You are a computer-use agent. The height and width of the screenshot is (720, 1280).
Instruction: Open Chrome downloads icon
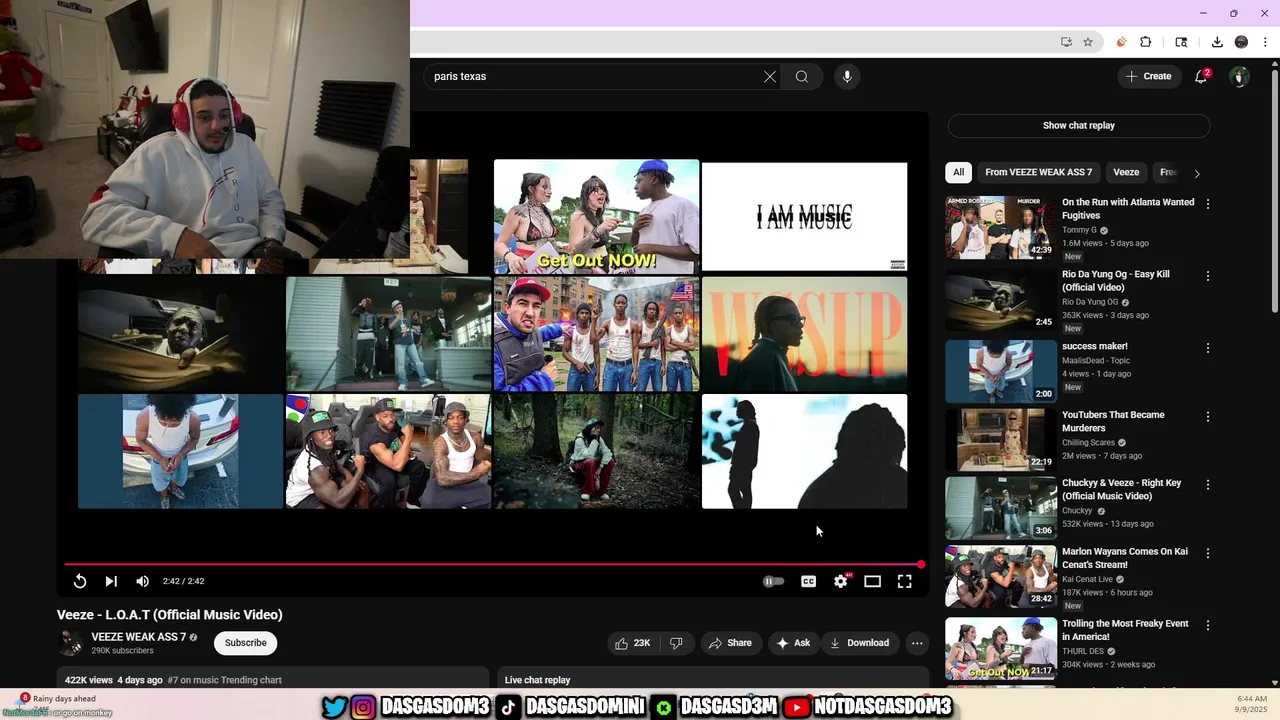point(1217,42)
